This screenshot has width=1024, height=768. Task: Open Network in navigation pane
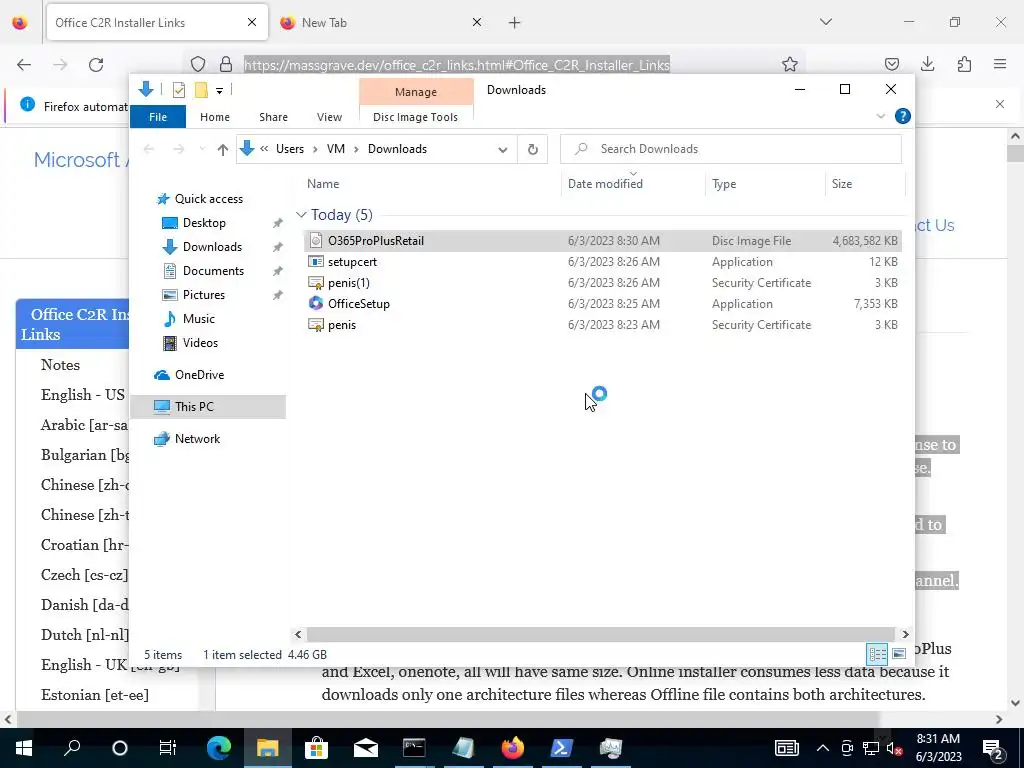click(187, 439)
